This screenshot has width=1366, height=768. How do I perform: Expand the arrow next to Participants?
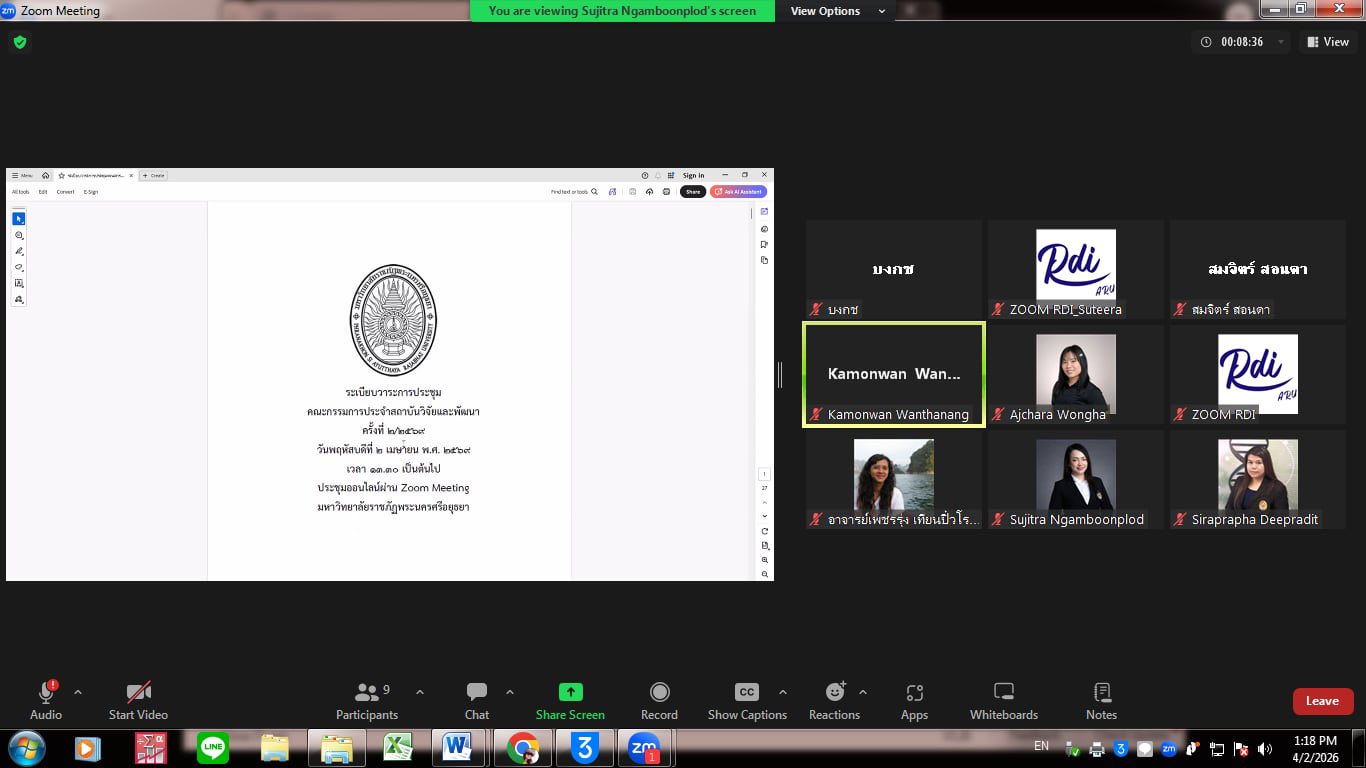pyautogui.click(x=420, y=692)
